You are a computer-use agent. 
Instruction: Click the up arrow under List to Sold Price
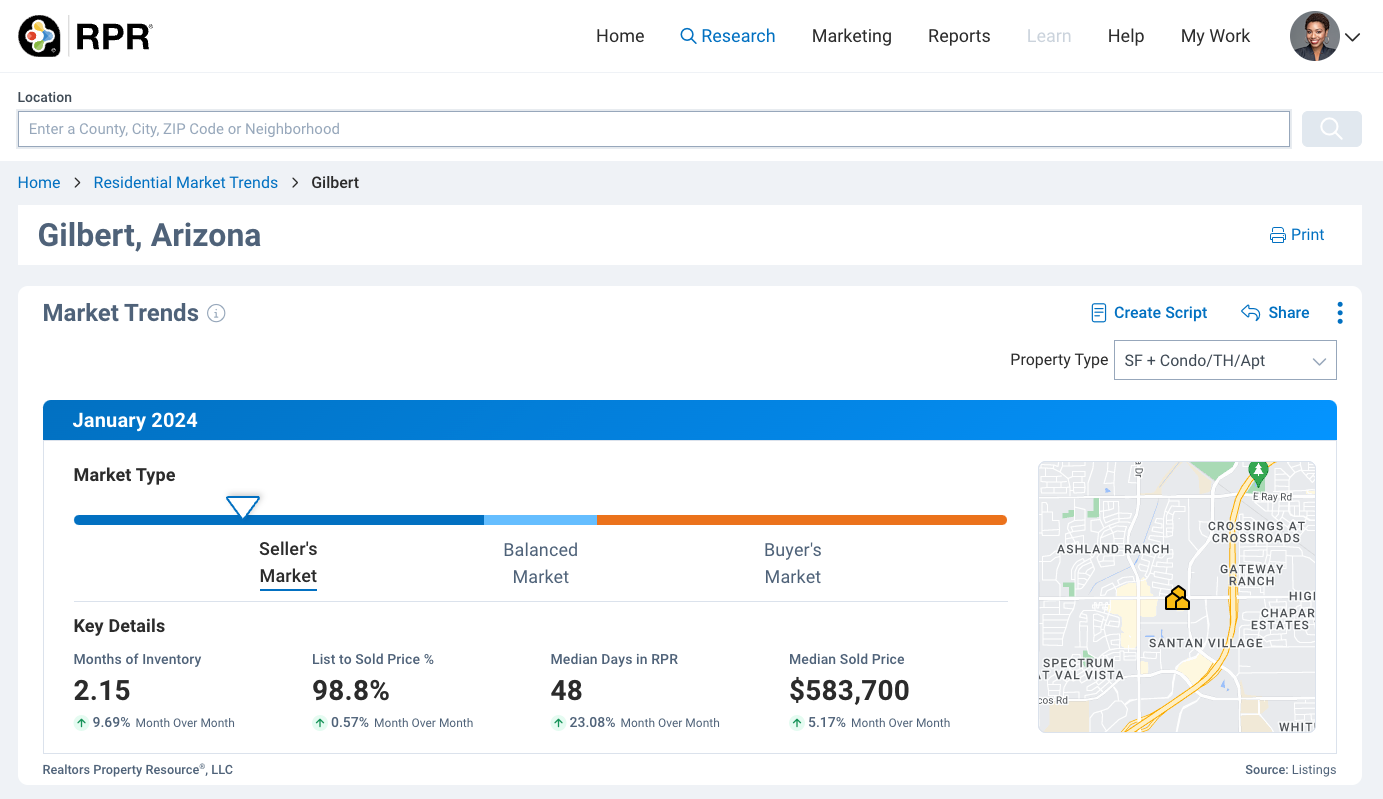coord(319,723)
